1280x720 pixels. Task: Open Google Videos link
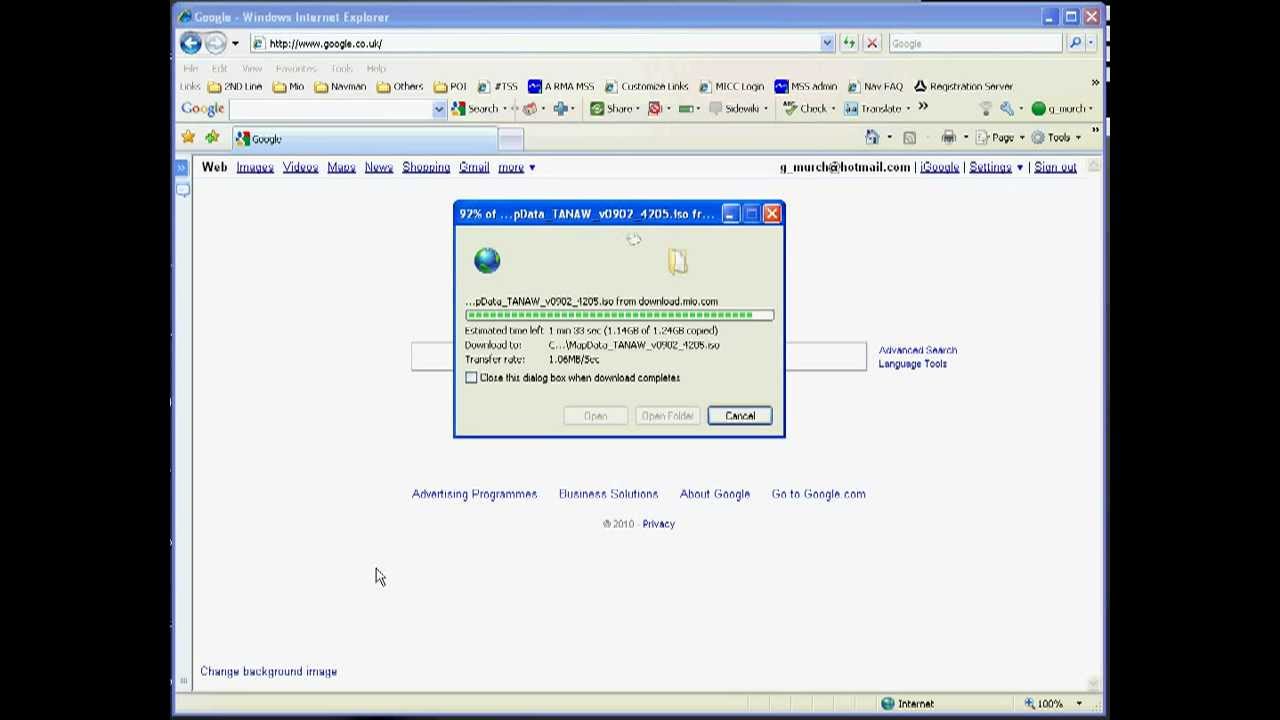[300, 167]
